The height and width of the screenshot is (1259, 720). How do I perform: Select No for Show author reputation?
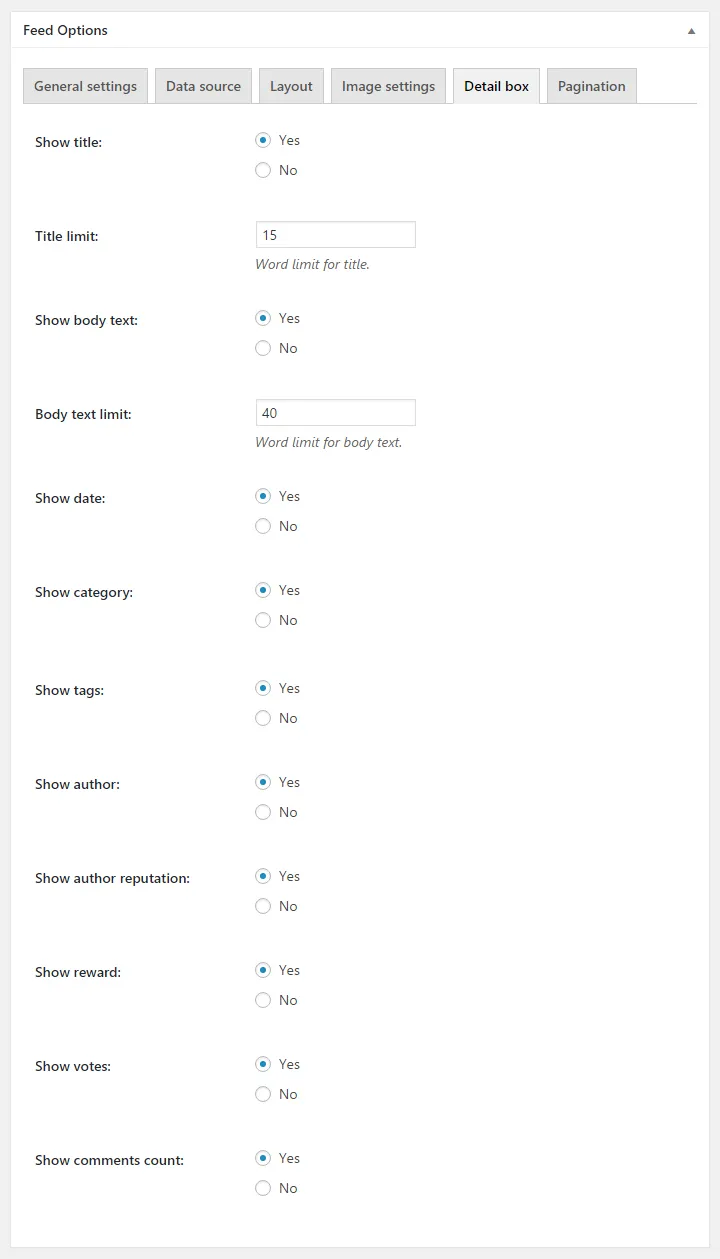pos(263,906)
